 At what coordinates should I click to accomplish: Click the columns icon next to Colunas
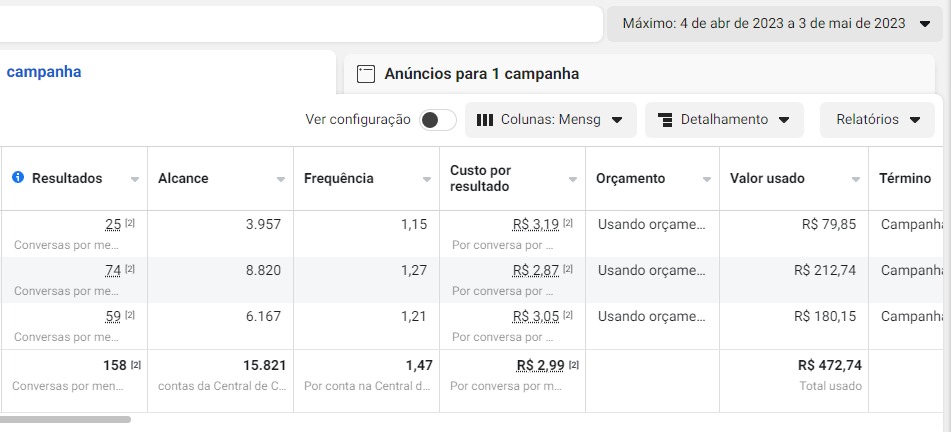[x=485, y=120]
